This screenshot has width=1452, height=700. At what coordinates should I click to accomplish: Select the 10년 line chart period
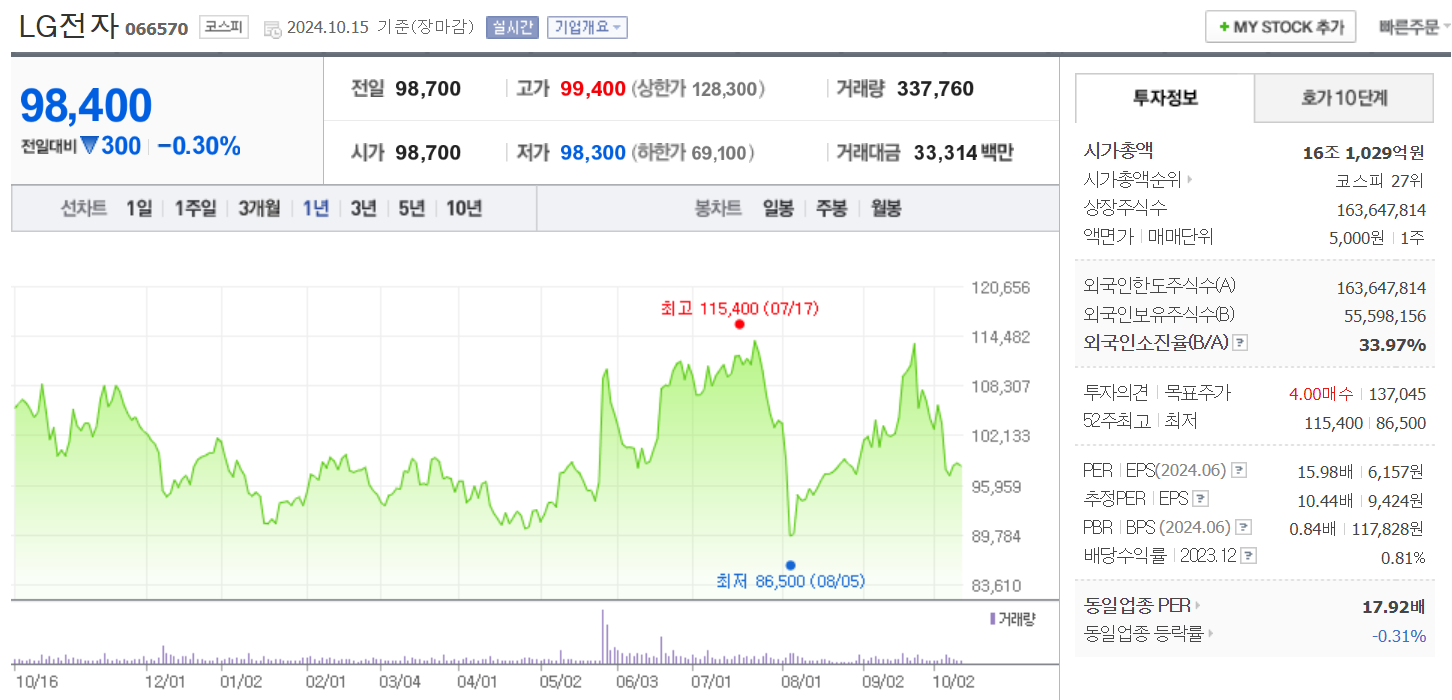(x=464, y=209)
